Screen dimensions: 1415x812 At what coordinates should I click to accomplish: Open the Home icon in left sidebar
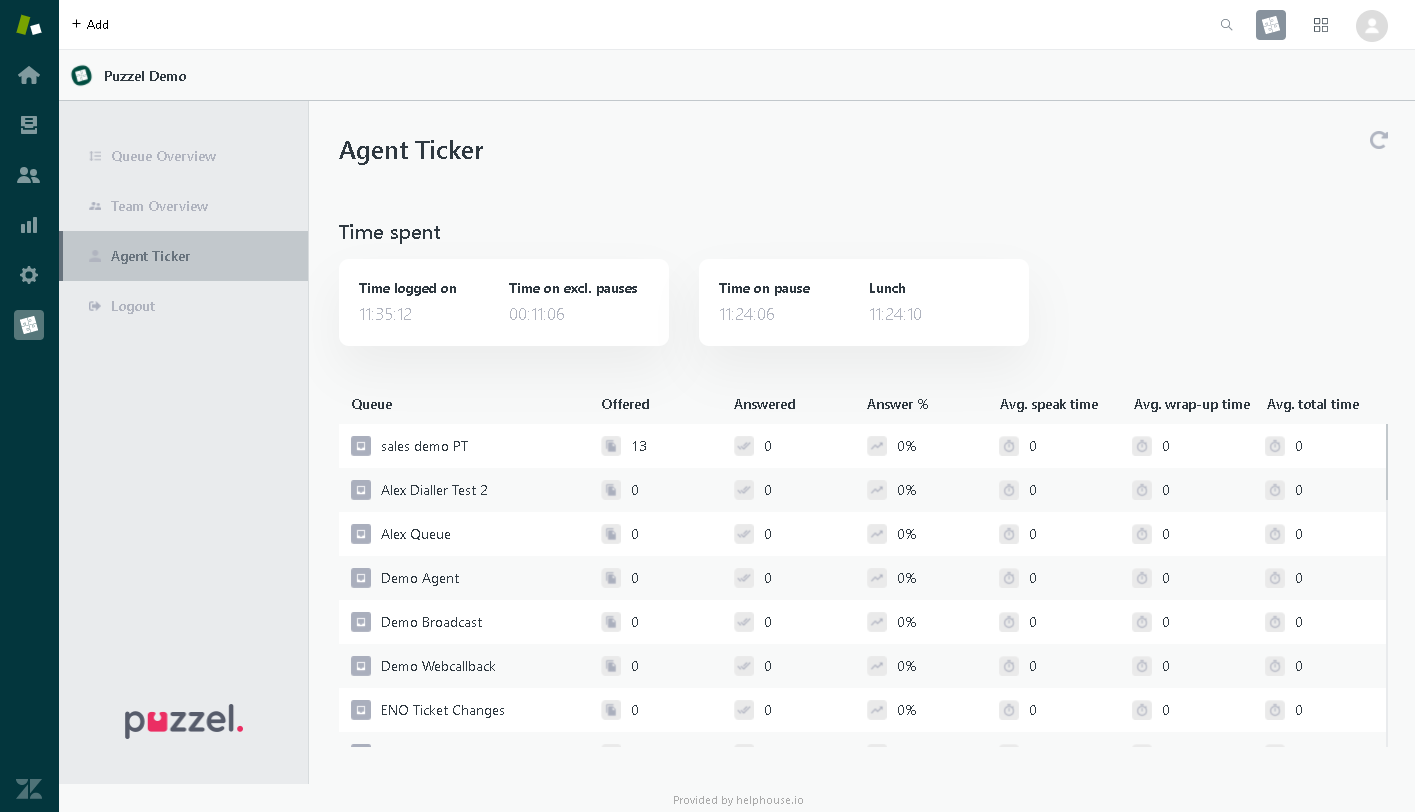(x=29, y=75)
